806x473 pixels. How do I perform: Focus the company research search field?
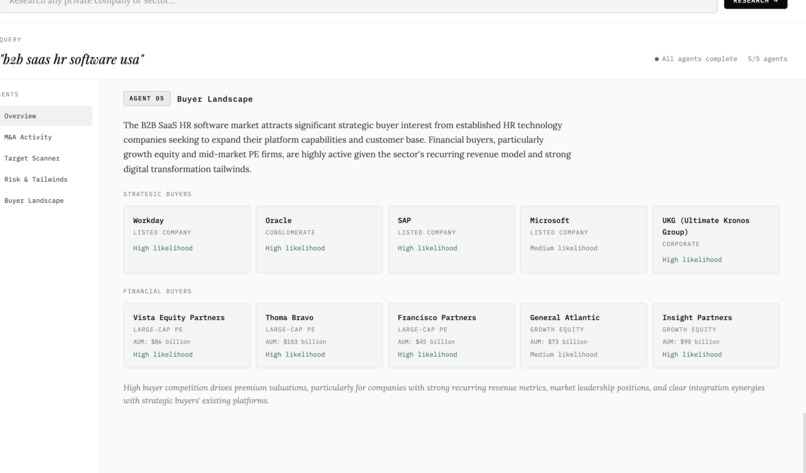pos(358,4)
